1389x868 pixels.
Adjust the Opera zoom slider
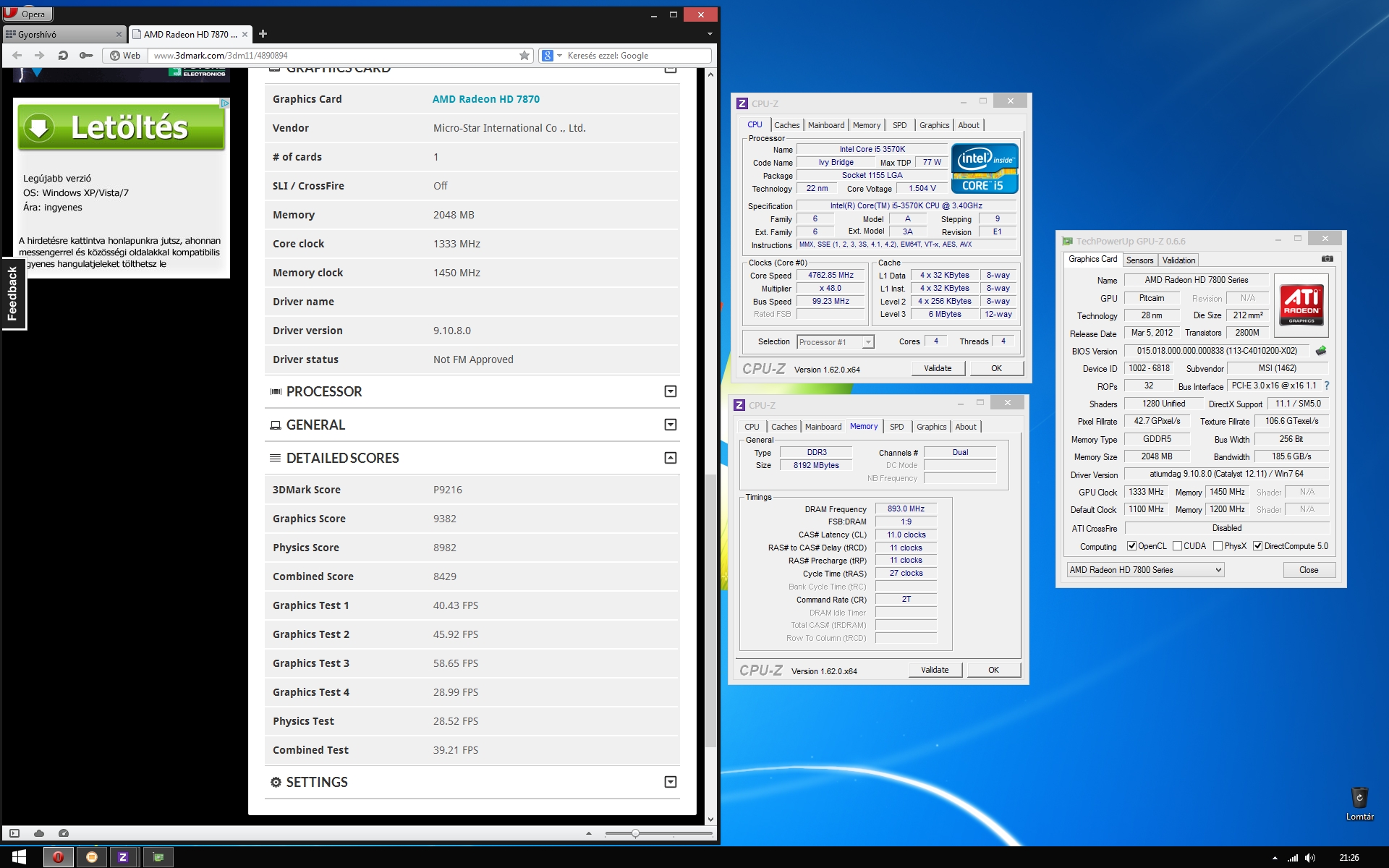tap(635, 833)
